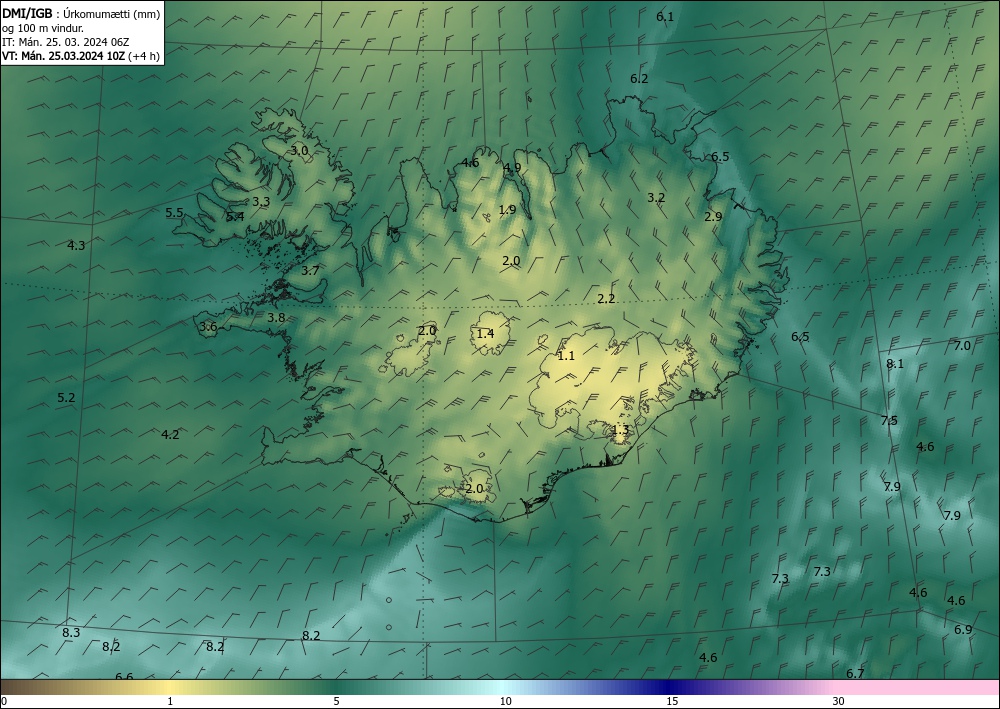The height and width of the screenshot is (709, 1000).
Task: Click the 3.0 value in the Westfjords
Action: pyautogui.click(x=299, y=151)
